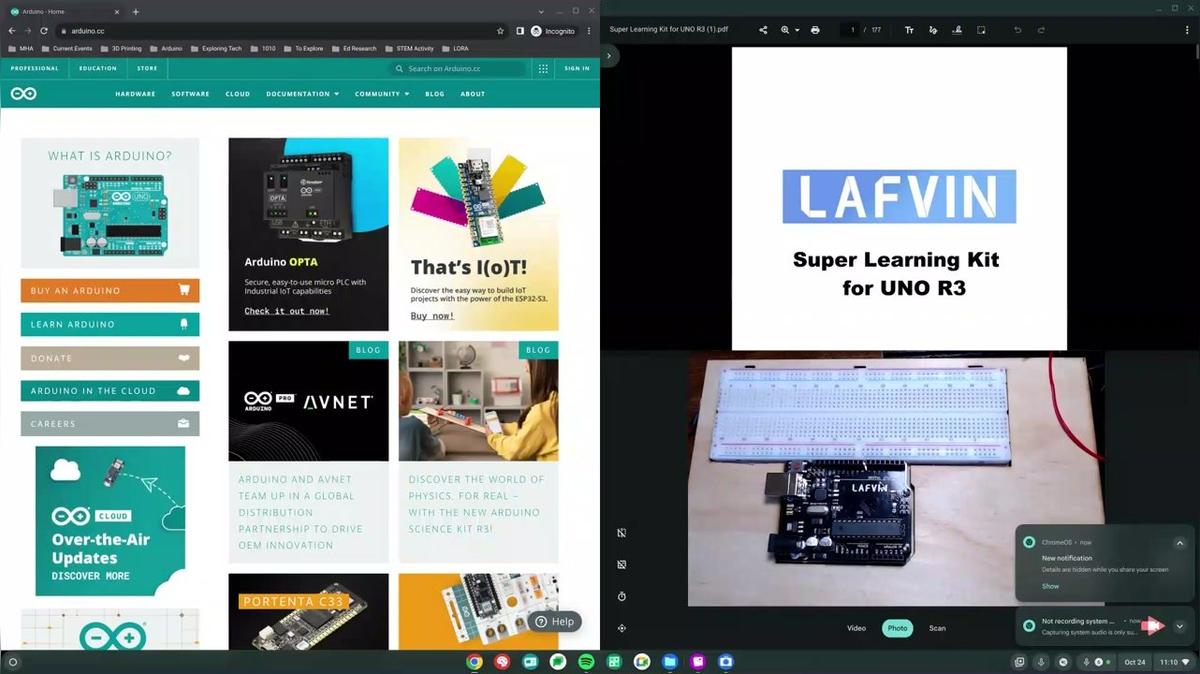Click Sign In on Arduino site
Viewport: 1200px width, 674px height.
[x=577, y=69]
